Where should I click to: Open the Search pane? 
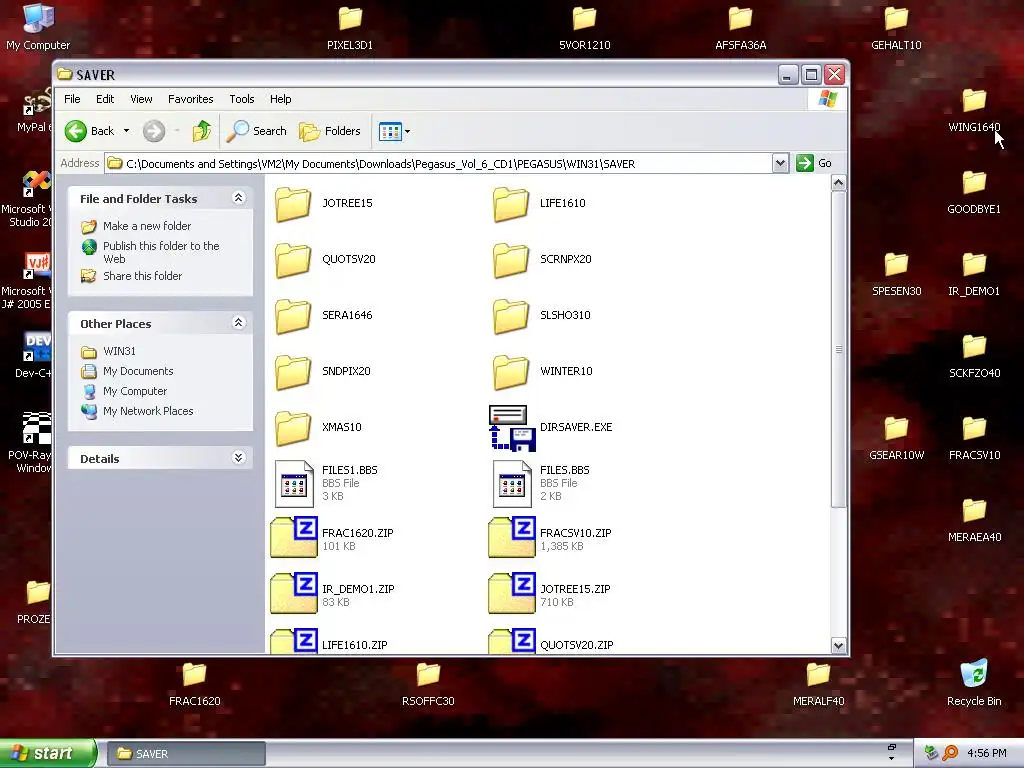[257, 131]
